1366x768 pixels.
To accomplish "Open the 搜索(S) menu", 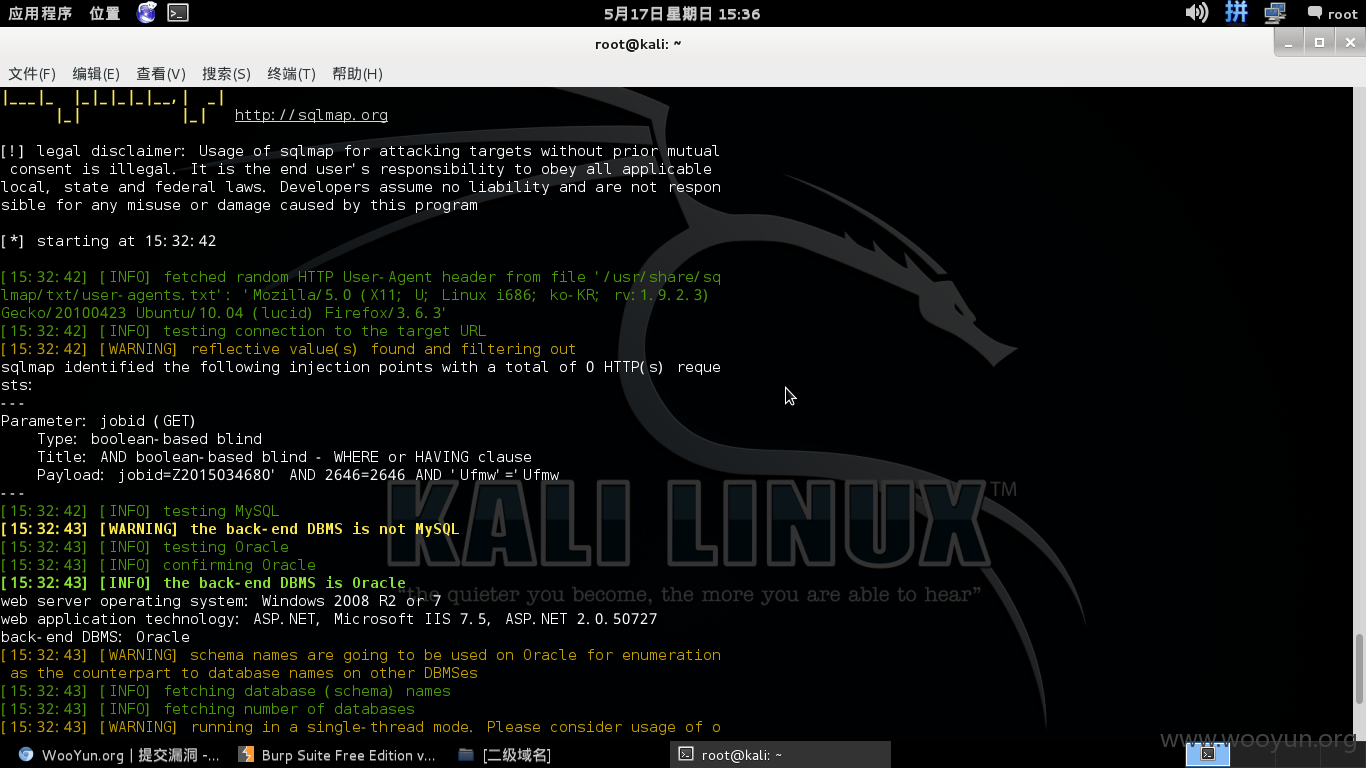I will 226,74.
